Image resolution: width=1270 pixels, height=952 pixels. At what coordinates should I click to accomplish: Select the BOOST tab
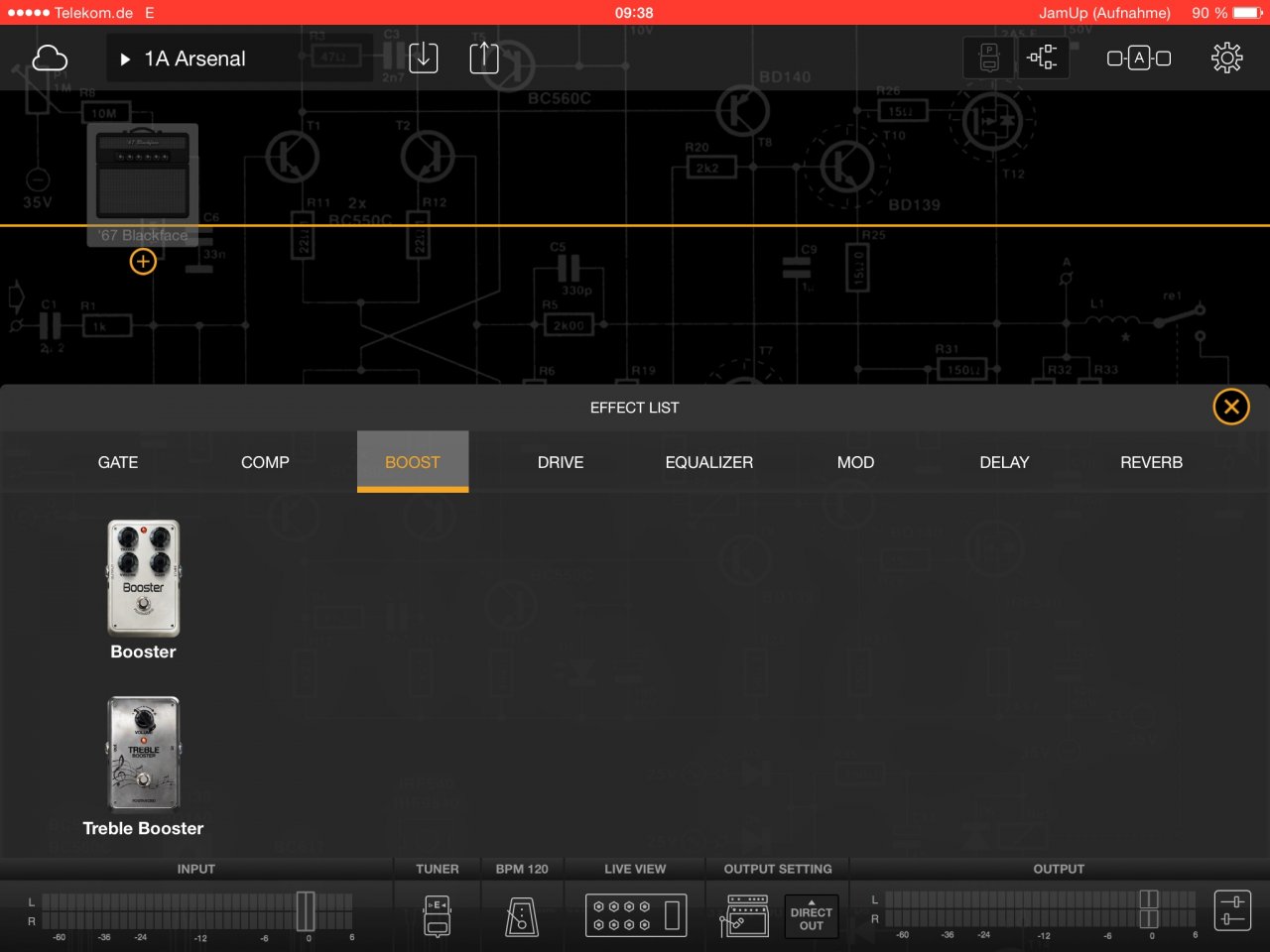pyautogui.click(x=413, y=462)
